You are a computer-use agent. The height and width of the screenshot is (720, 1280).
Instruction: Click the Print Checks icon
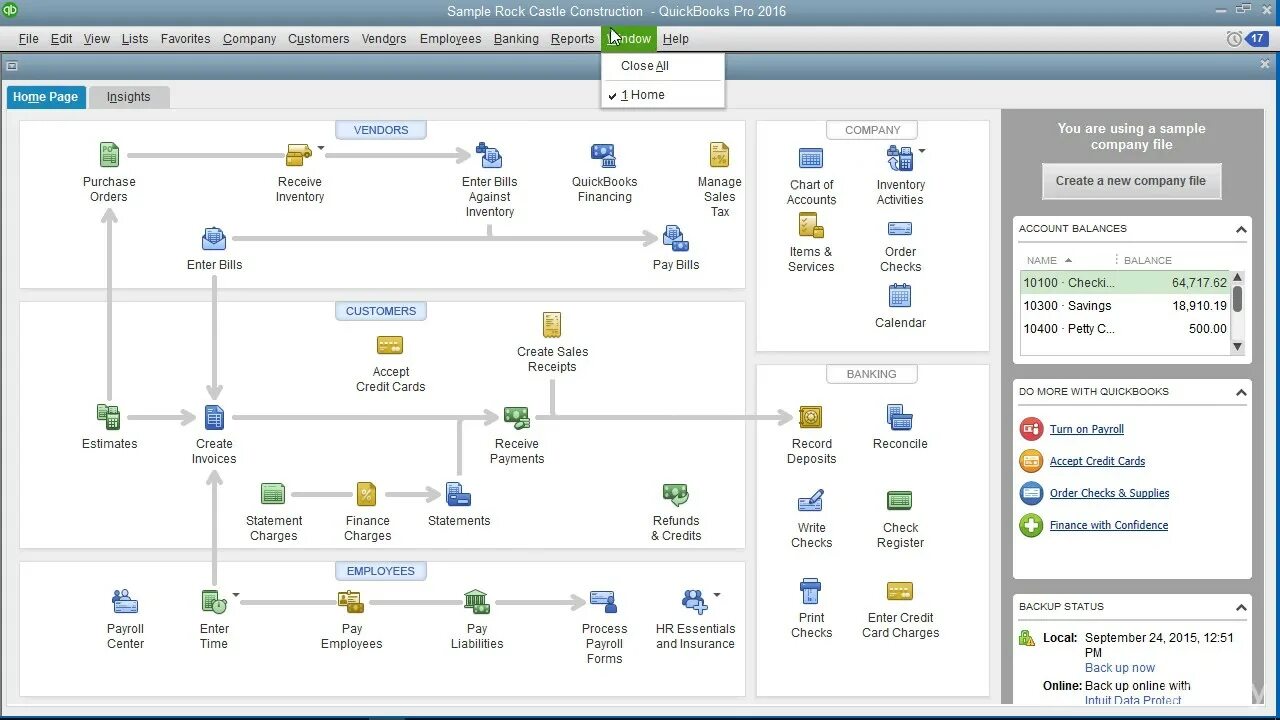pyautogui.click(x=811, y=591)
